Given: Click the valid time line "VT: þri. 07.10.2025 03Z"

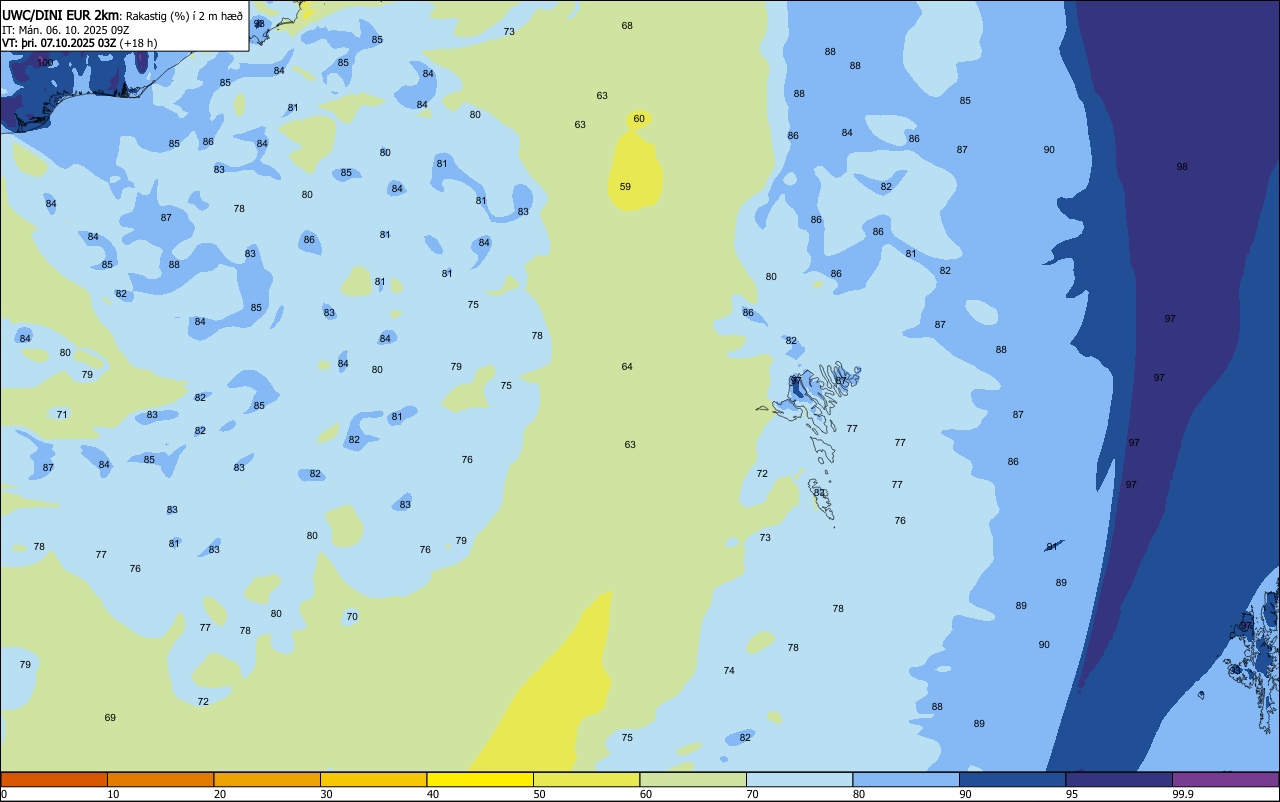Looking at the screenshot, I should pyautogui.click(x=60, y=43).
